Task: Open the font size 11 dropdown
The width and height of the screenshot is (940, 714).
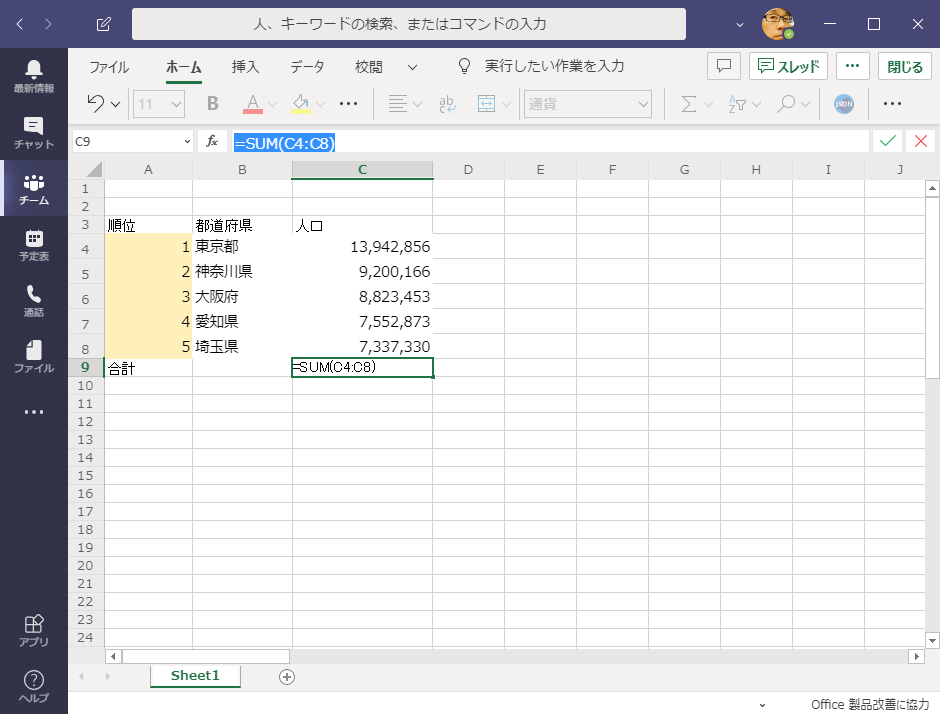Action: 176,104
